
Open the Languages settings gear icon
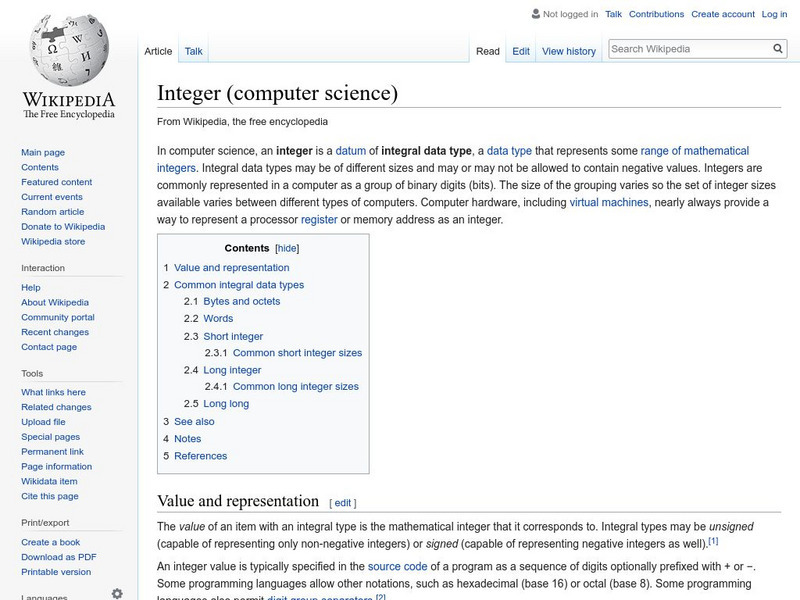coord(117,593)
